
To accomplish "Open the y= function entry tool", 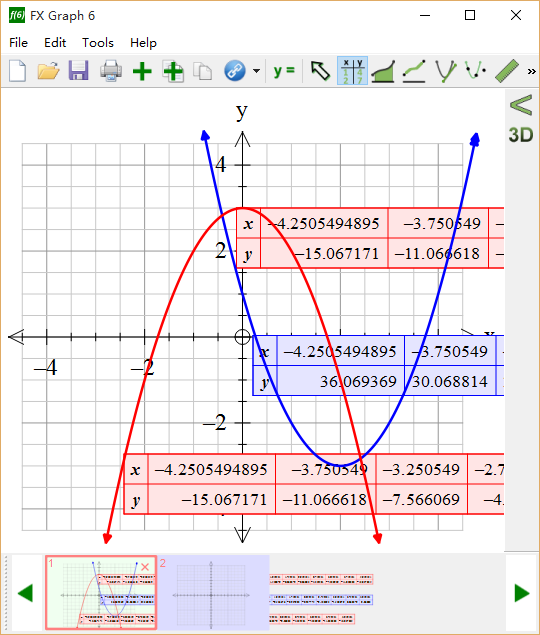I will (284, 70).
